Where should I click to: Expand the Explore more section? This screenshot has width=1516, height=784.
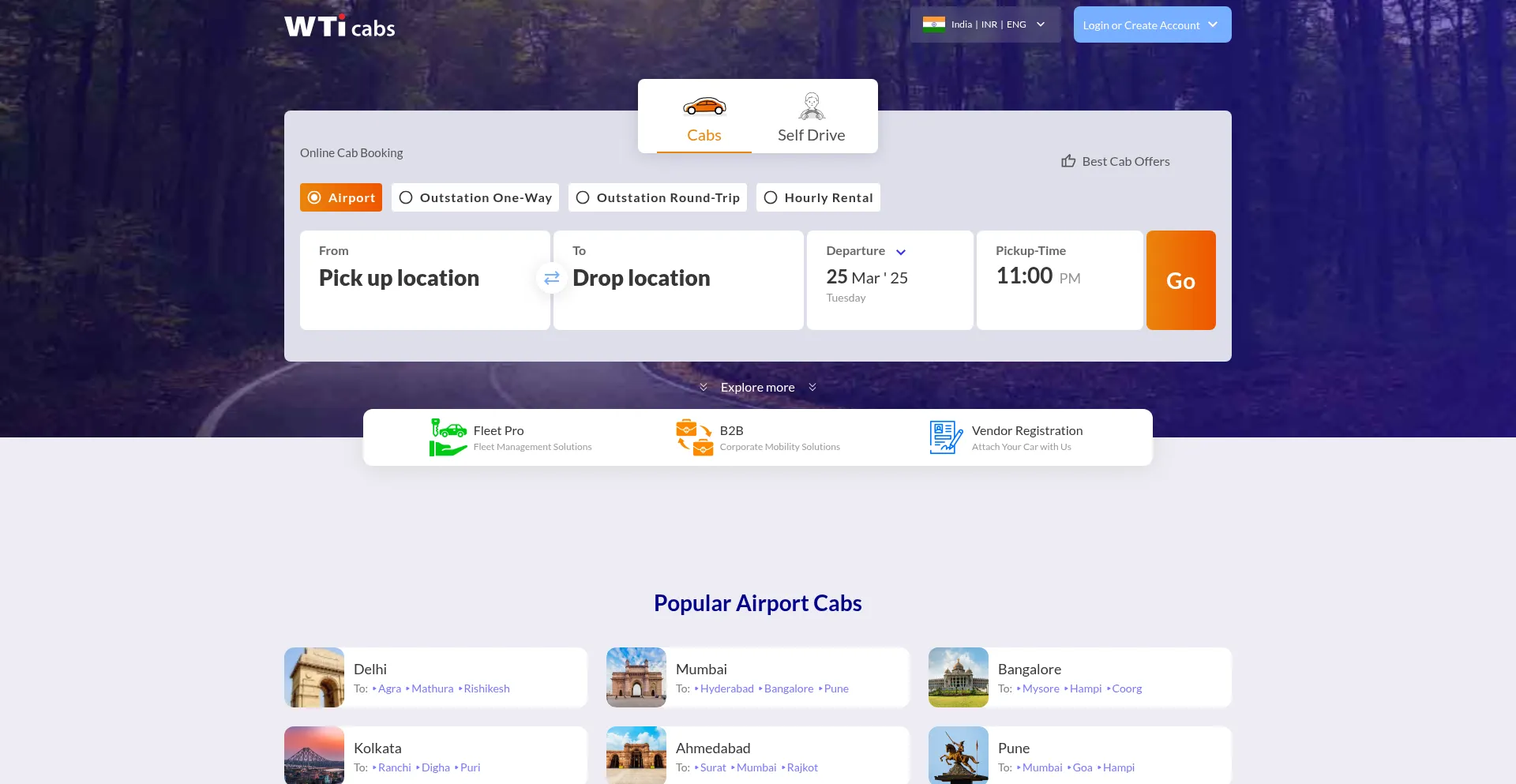(757, 387)
